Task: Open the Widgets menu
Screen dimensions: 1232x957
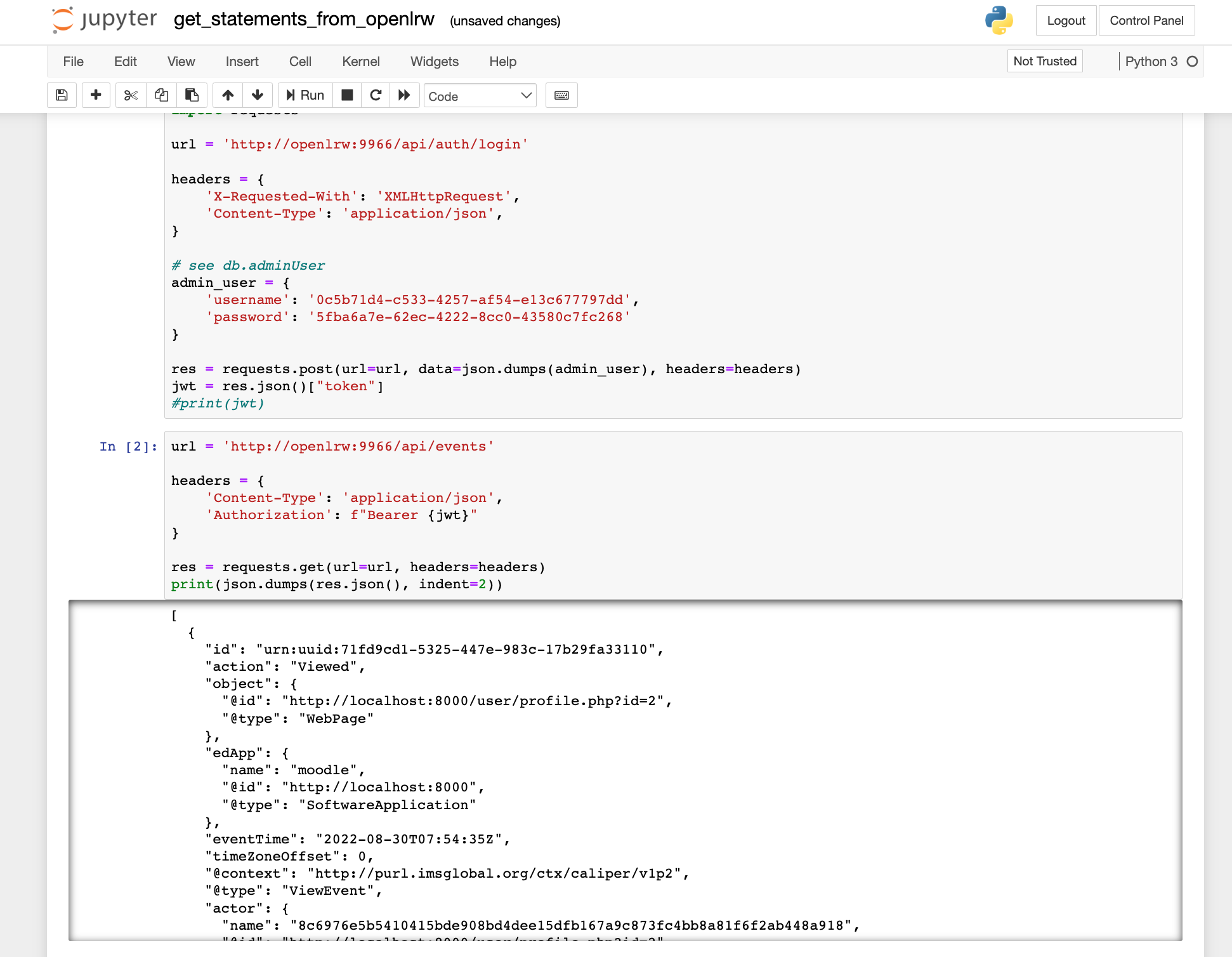Action: (x=434, y=62)
